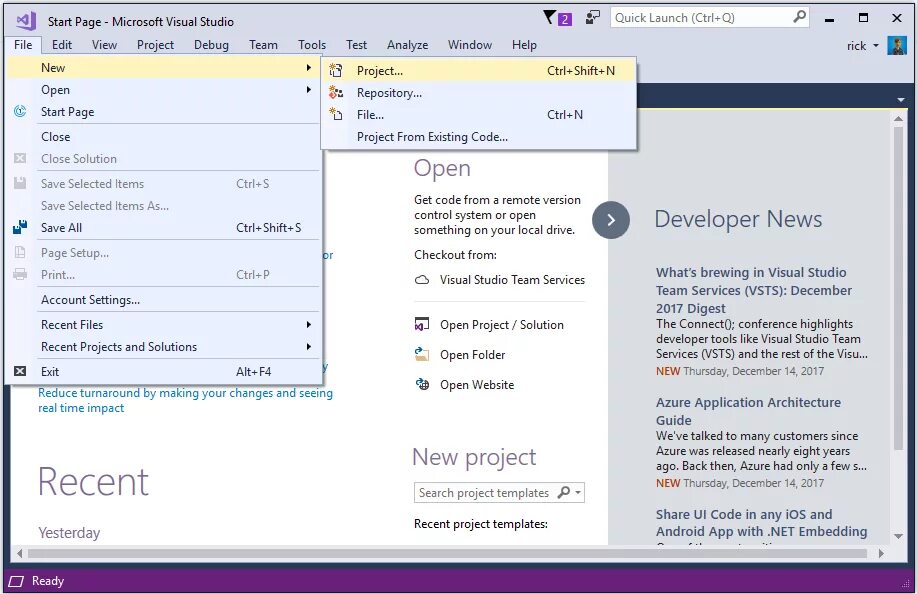Image resolution: width=917 pixels, height=594 pixels.
Task: Open the Project menu
Action: coord(155,44)
